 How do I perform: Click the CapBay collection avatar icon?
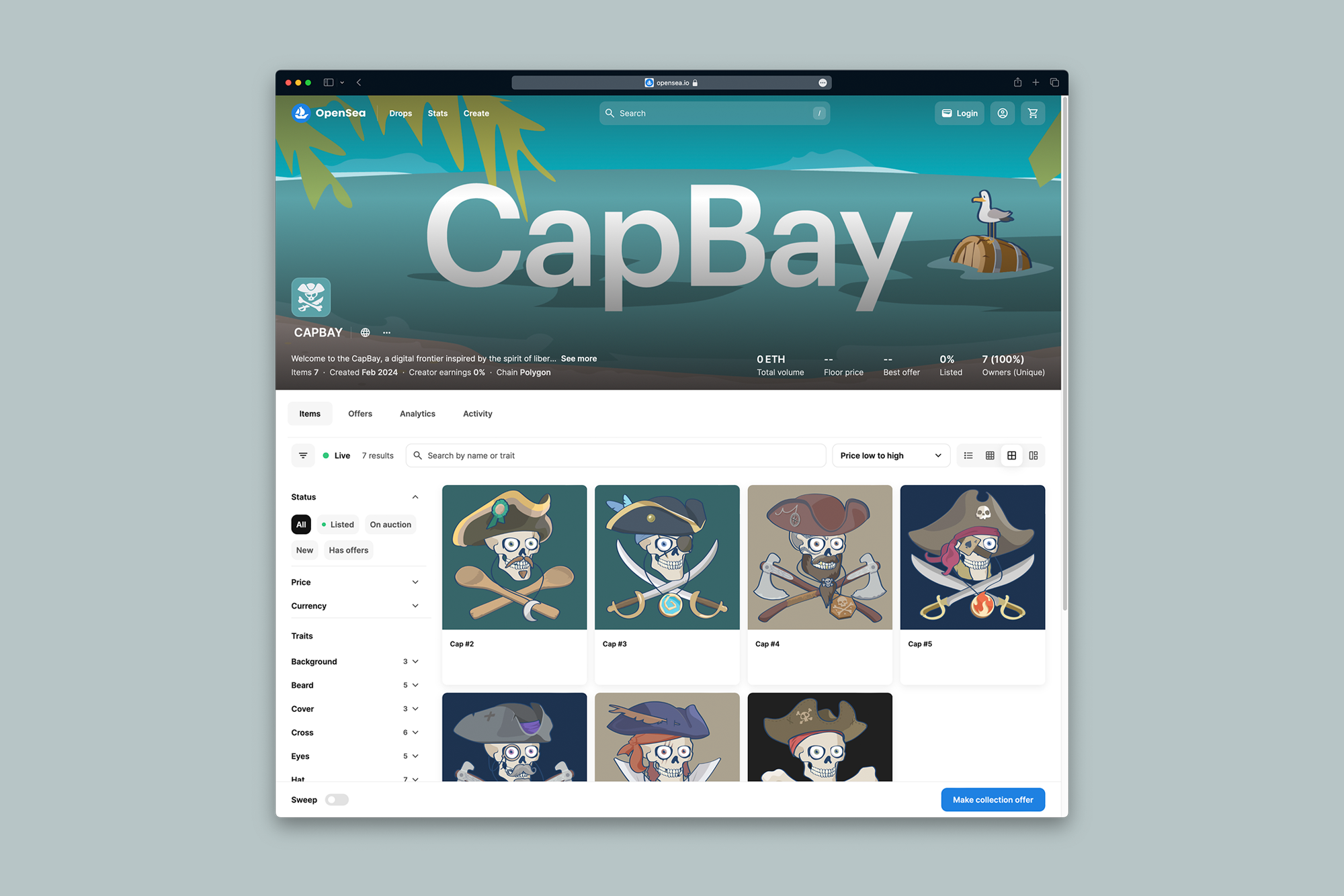tap(312, 298)
